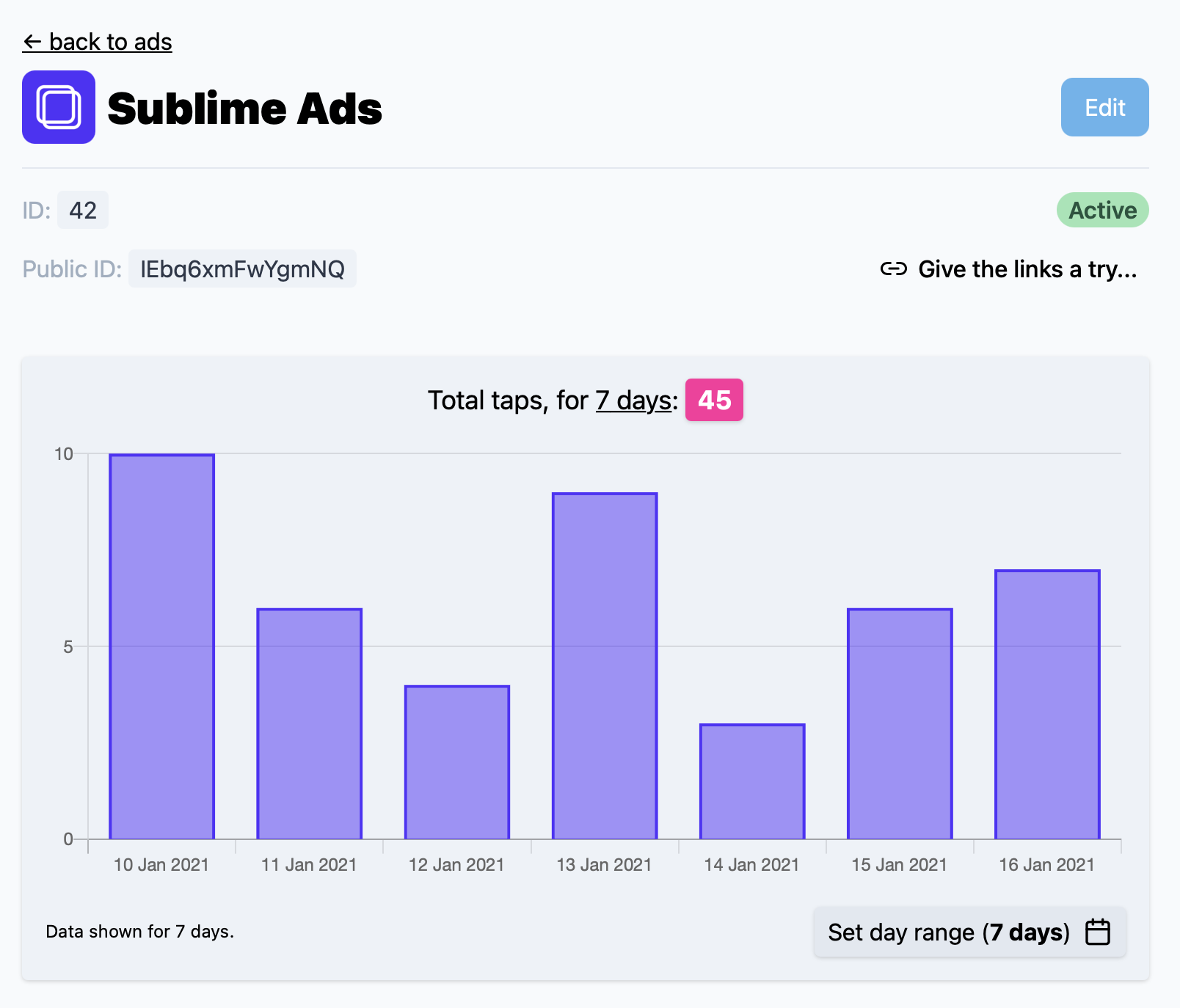Click '14 Jan 2021' axis label

tap(751, 865)
